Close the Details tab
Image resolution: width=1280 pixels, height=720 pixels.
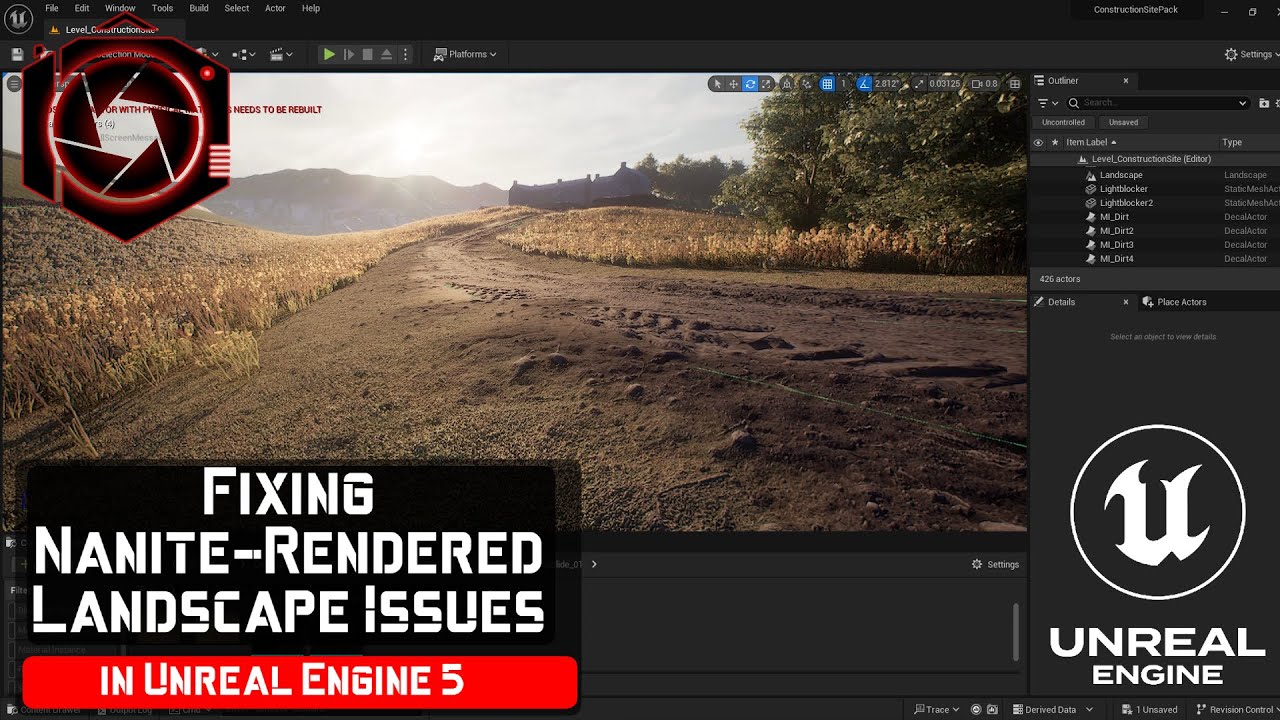pyautogui.click(x=1125, y=302)
